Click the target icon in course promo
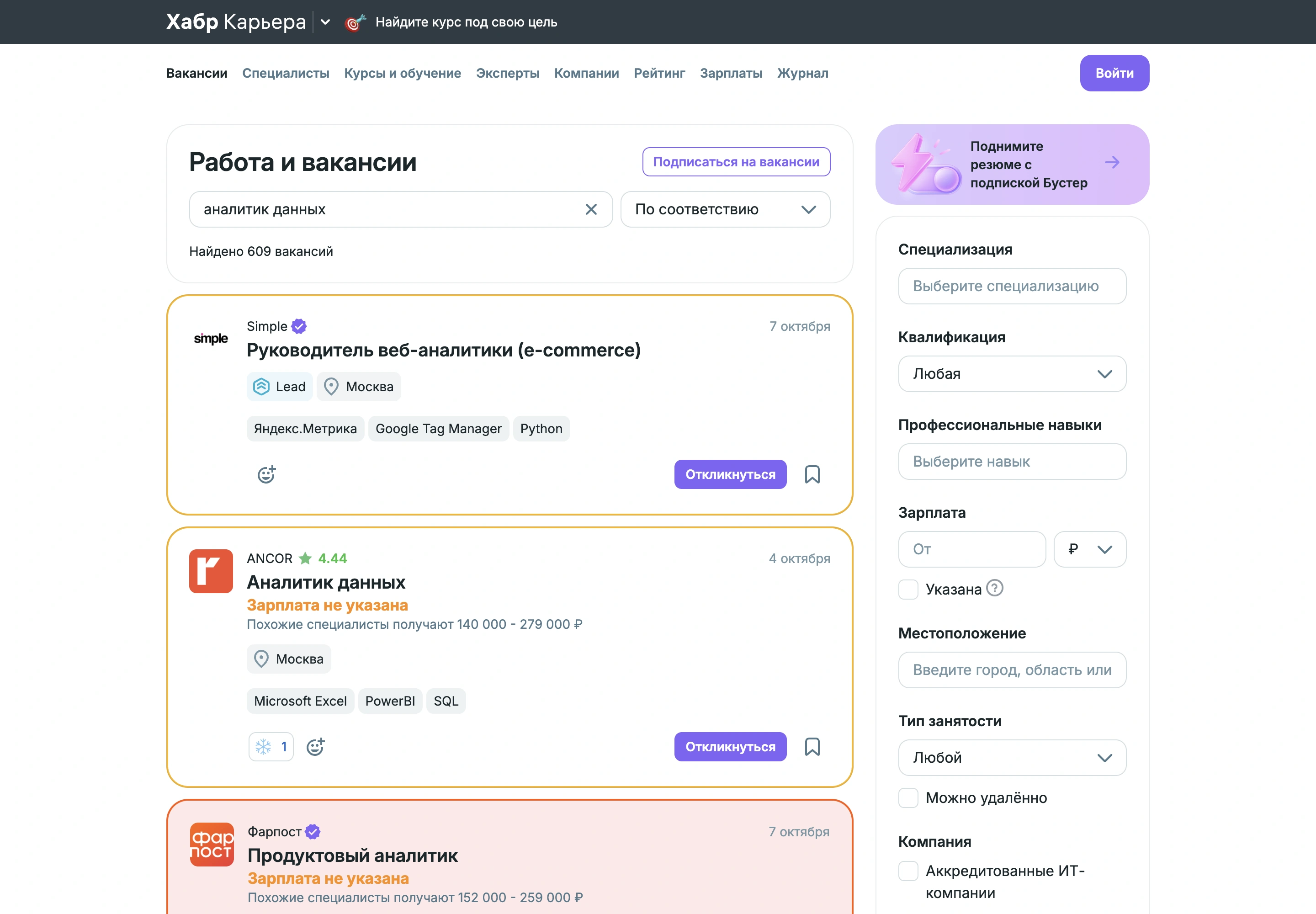The height and width of the screenshot is (914, 1316). coord(355,22)
